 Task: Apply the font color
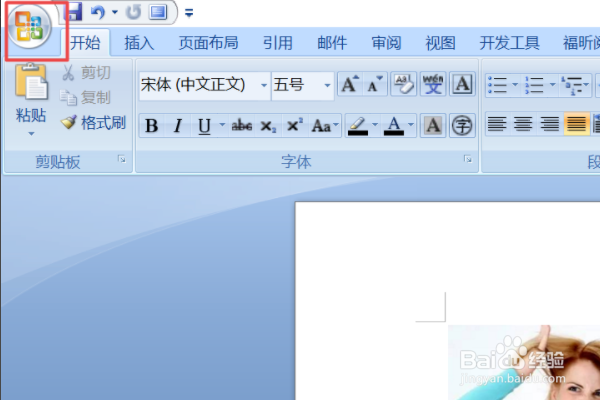pos(394,126)
